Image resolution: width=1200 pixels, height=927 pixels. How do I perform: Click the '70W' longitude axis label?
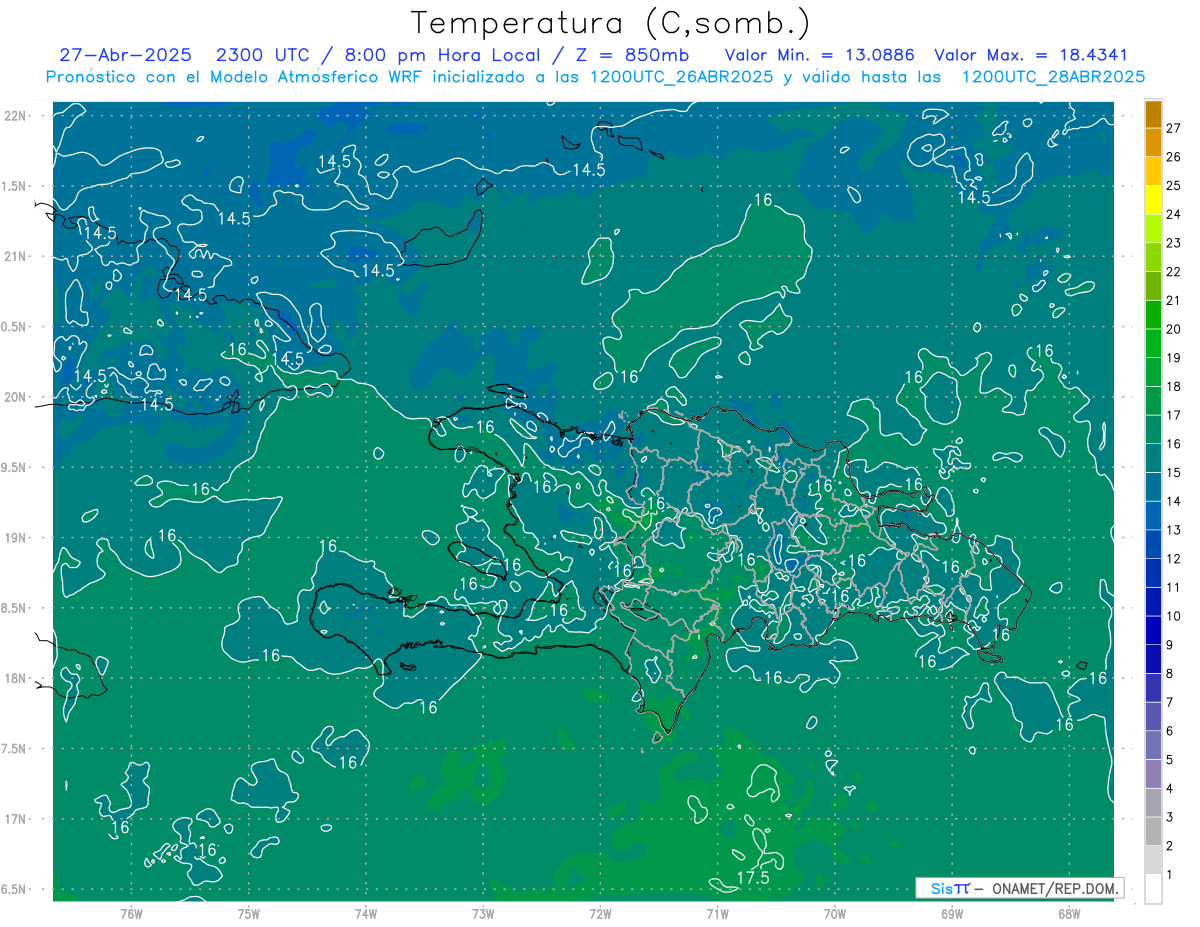tap(835, 913)
